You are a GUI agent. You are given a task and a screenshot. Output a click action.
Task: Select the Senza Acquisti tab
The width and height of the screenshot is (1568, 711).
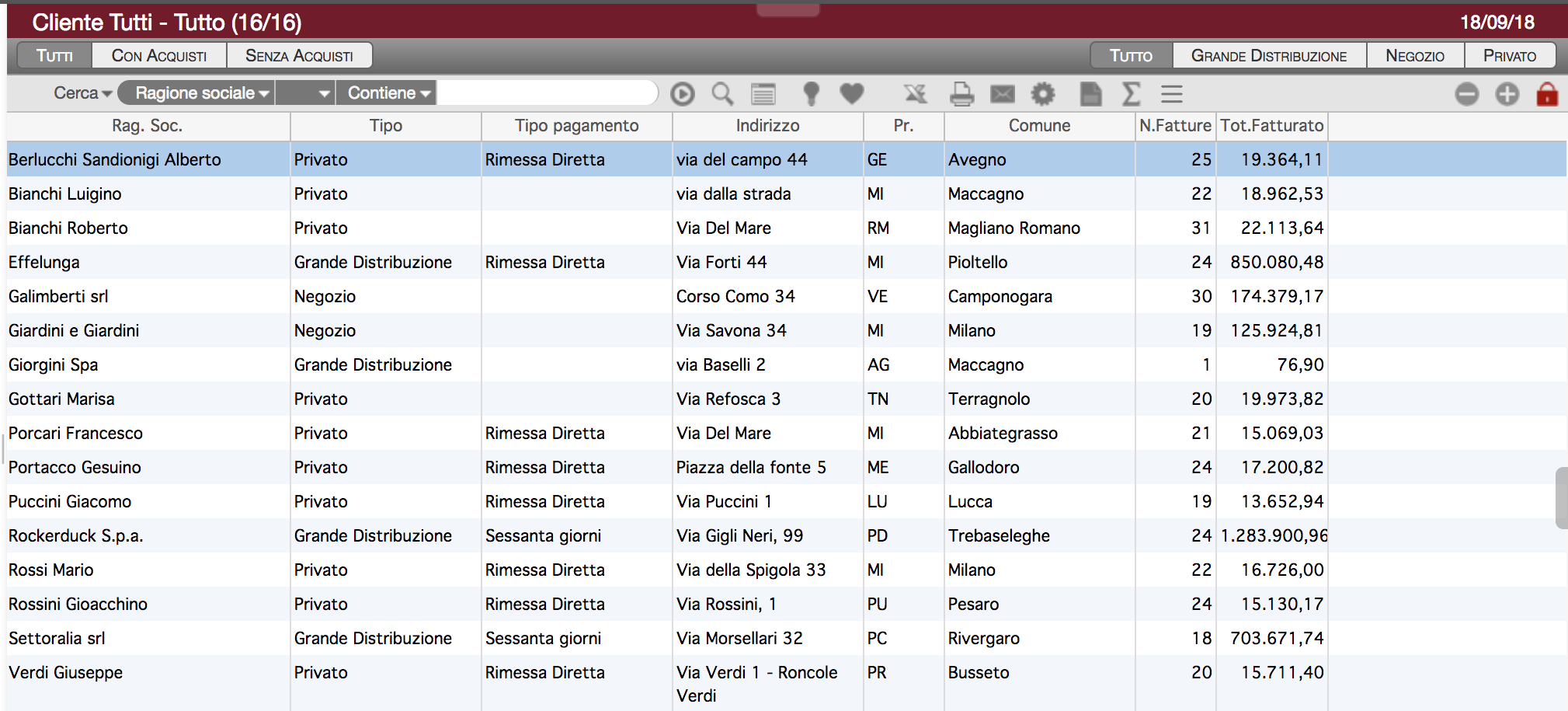(299, 56)
